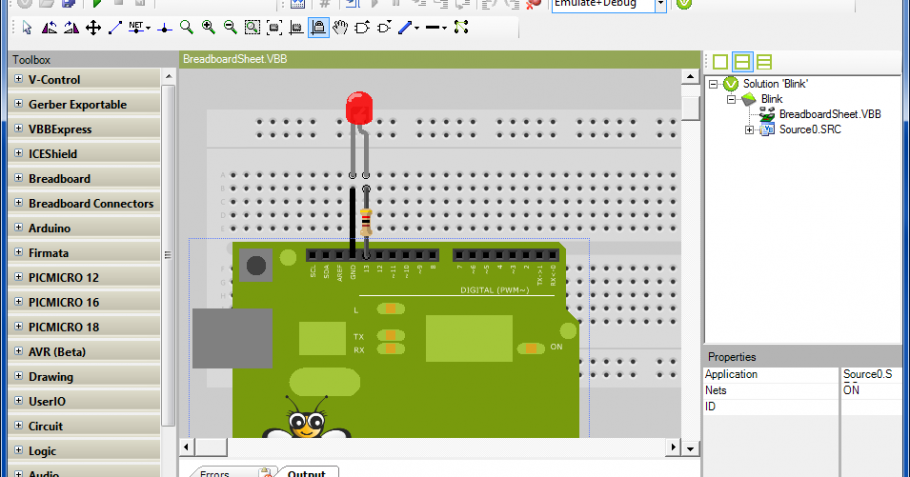The width and height of the screenshot is (910, 477).
Task: Switch to three pane layout icon
Action: click(x=764, y=62)
